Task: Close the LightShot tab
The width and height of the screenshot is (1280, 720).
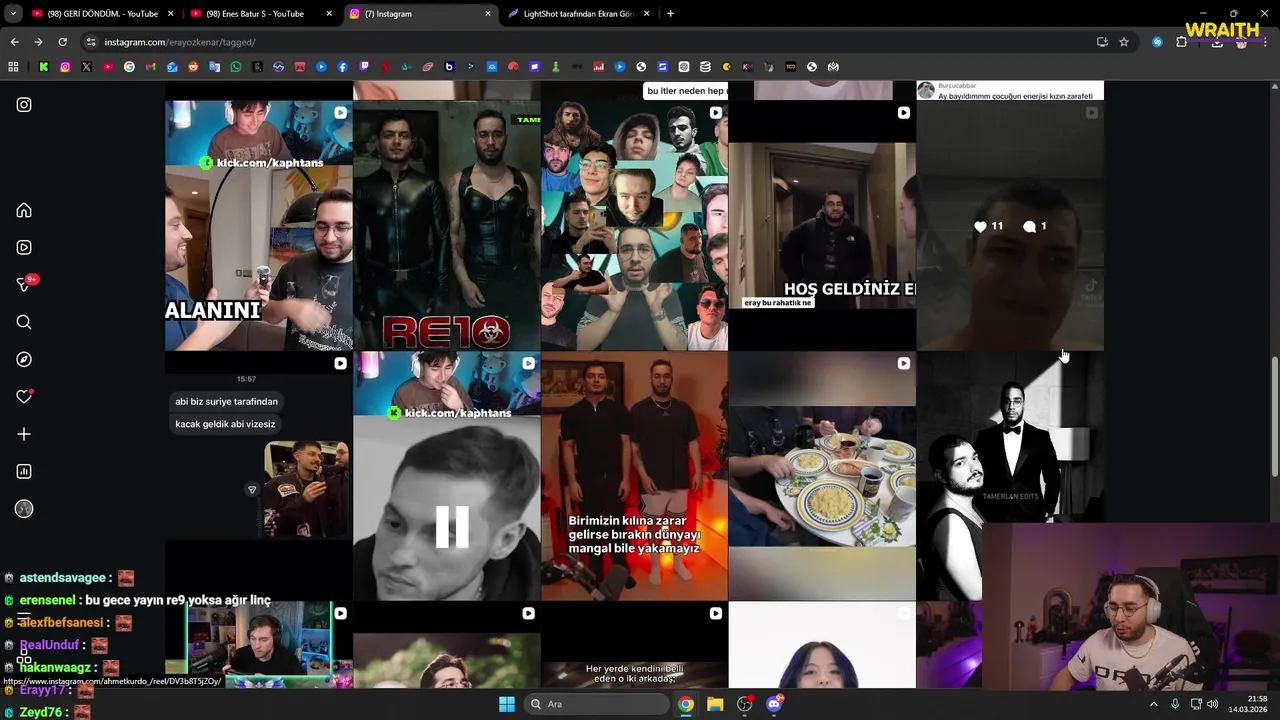Action: click(646, 14)
